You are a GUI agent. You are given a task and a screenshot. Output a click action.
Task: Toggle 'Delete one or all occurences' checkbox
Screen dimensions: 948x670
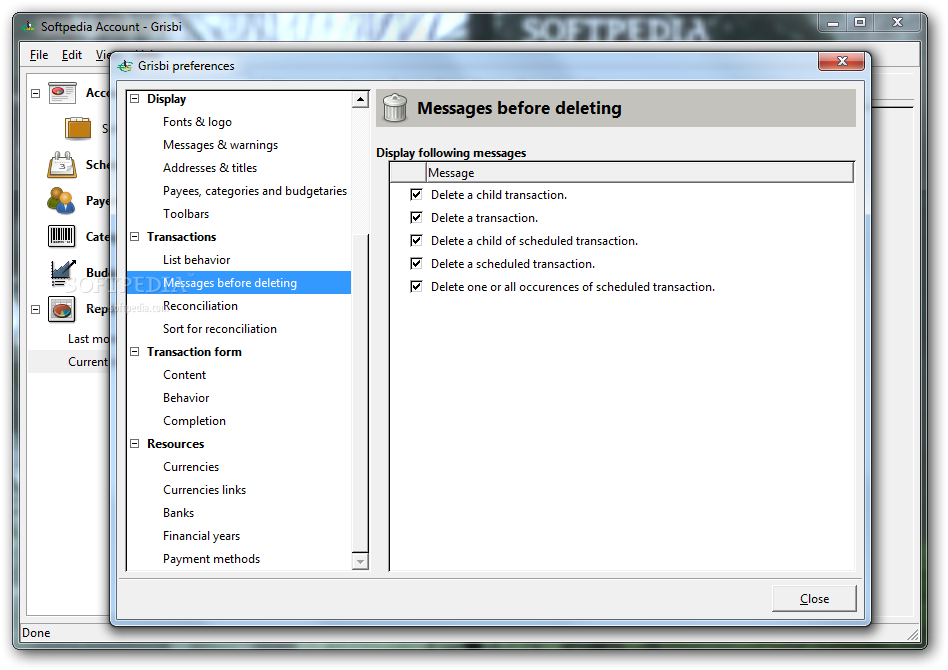(x=416, y=286)
